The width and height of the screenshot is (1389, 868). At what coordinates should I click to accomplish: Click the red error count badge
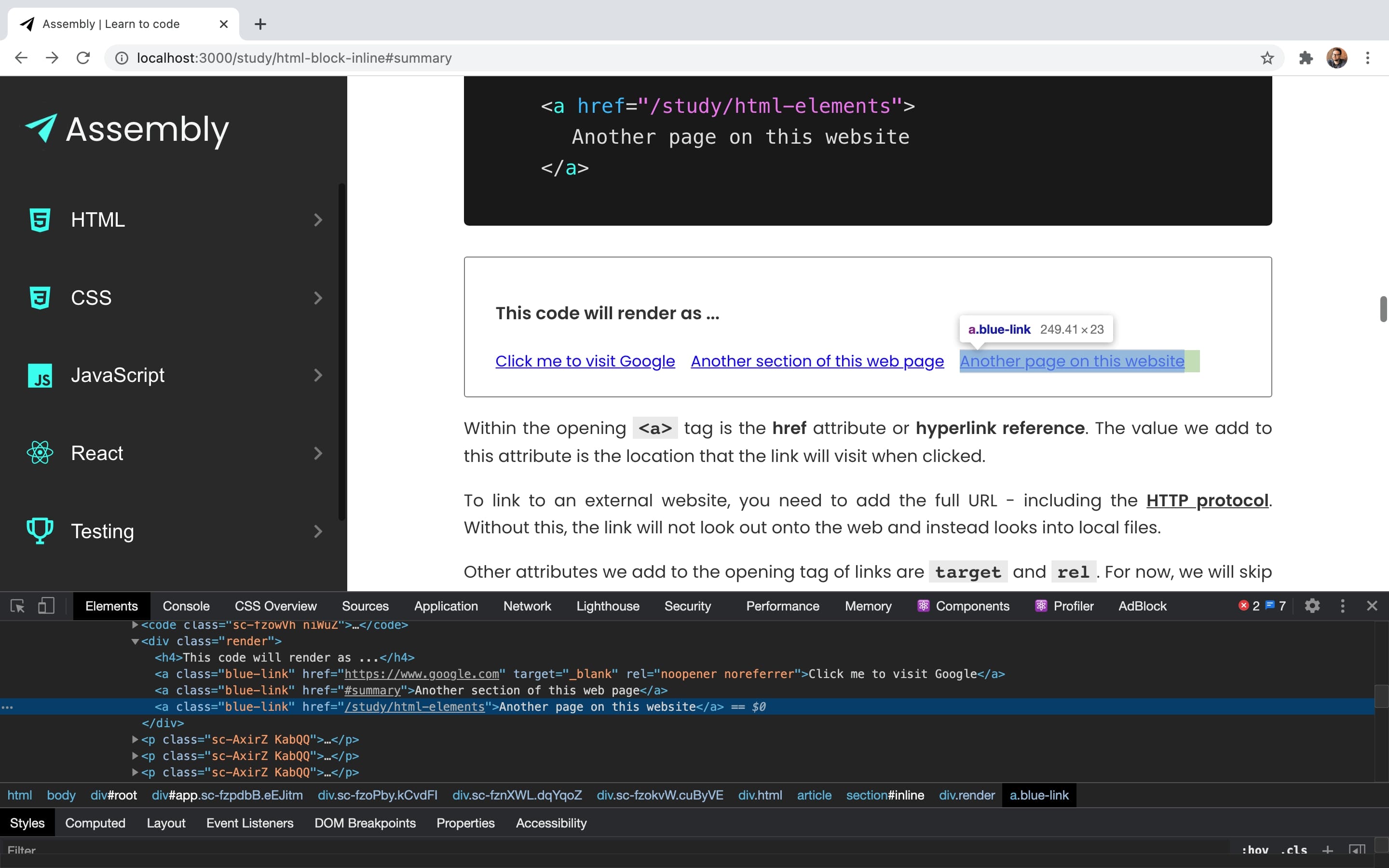point(1248,606)
